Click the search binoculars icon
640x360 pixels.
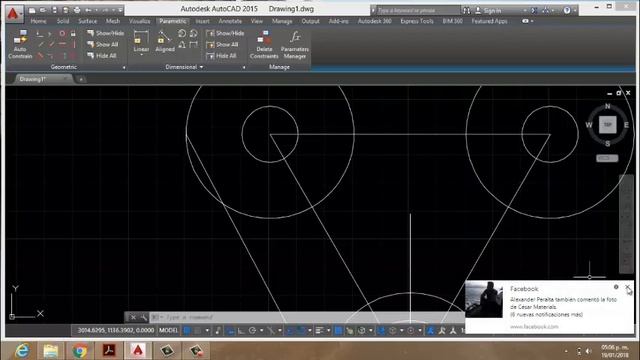(x=467, y=10)
